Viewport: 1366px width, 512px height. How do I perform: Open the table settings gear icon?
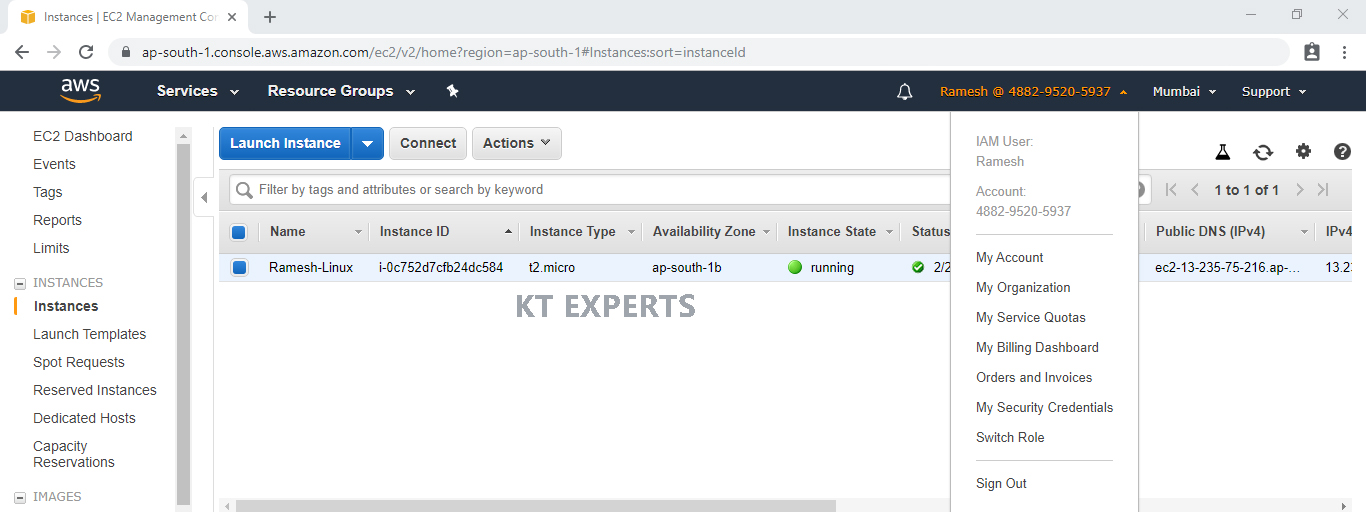[x=1303, y=152]
